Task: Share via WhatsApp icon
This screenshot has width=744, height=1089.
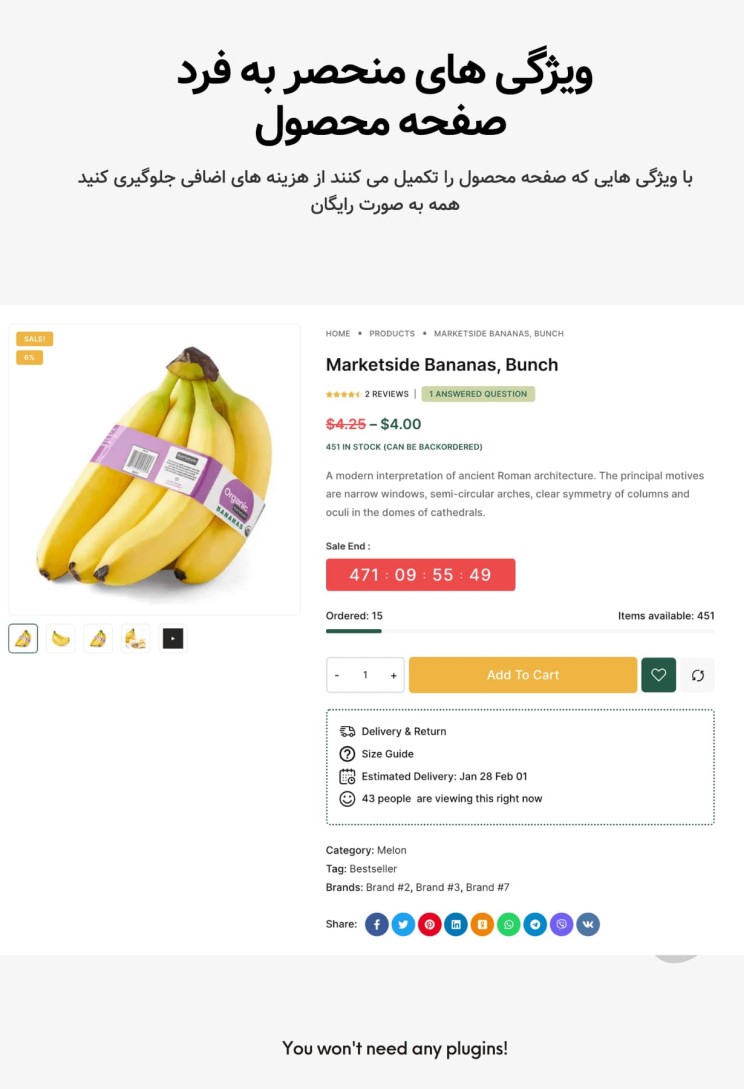Action: (508, 924)
